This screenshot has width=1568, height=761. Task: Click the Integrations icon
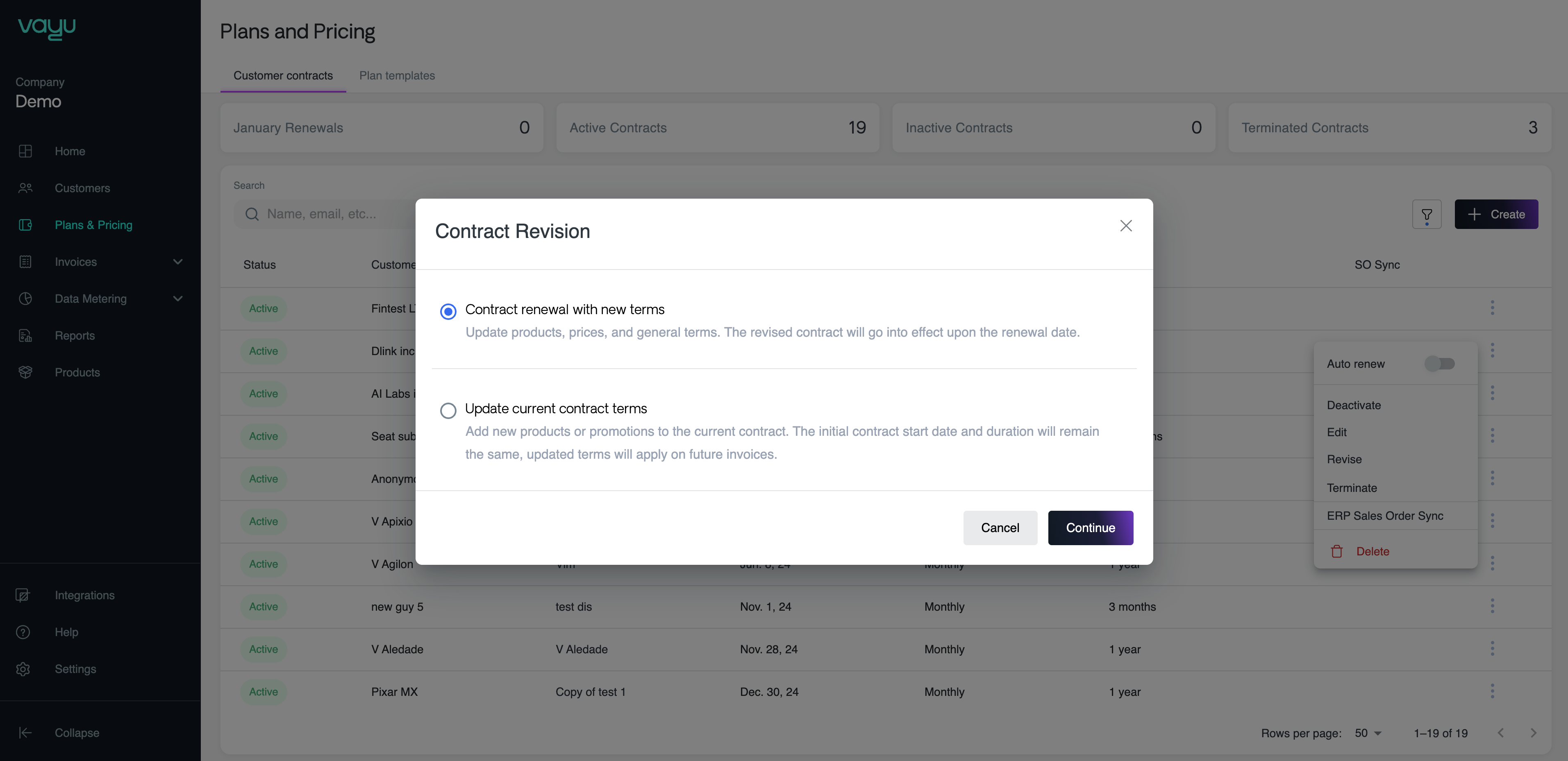click(23, 595)
